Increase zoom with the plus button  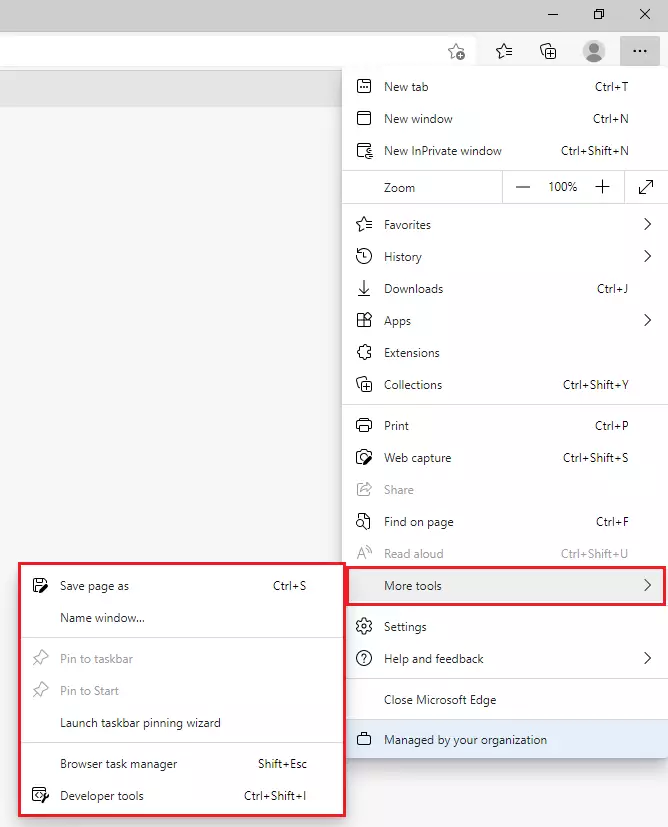point(602,187)
